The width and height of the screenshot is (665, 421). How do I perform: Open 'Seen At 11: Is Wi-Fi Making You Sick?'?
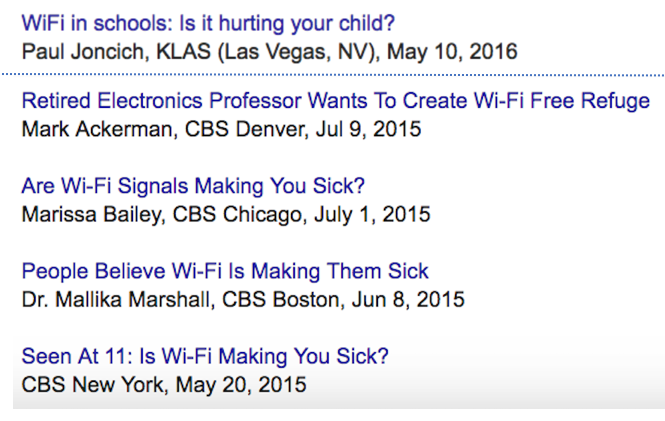205,356
